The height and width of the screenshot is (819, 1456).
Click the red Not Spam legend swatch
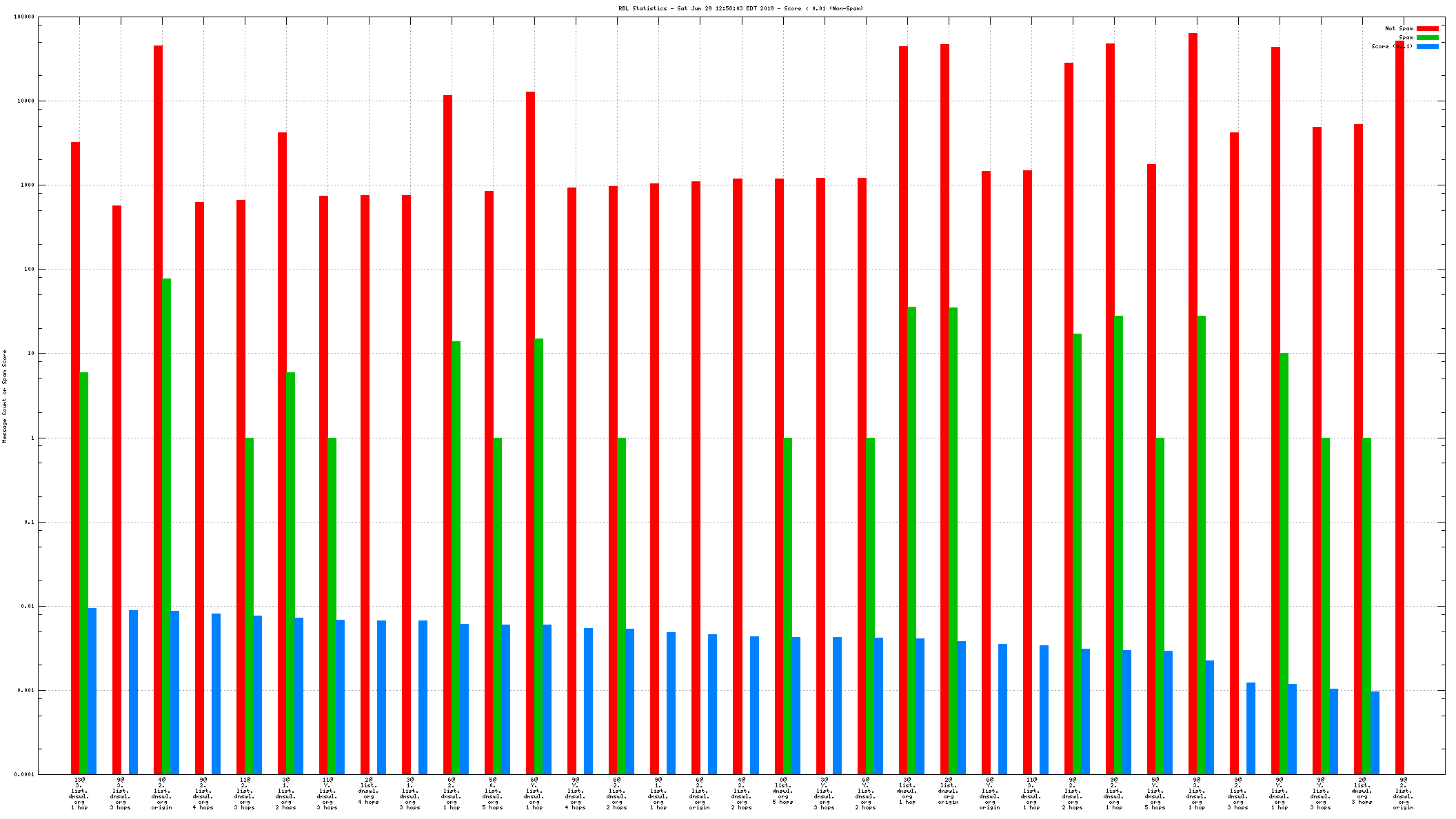(1428, 28)
